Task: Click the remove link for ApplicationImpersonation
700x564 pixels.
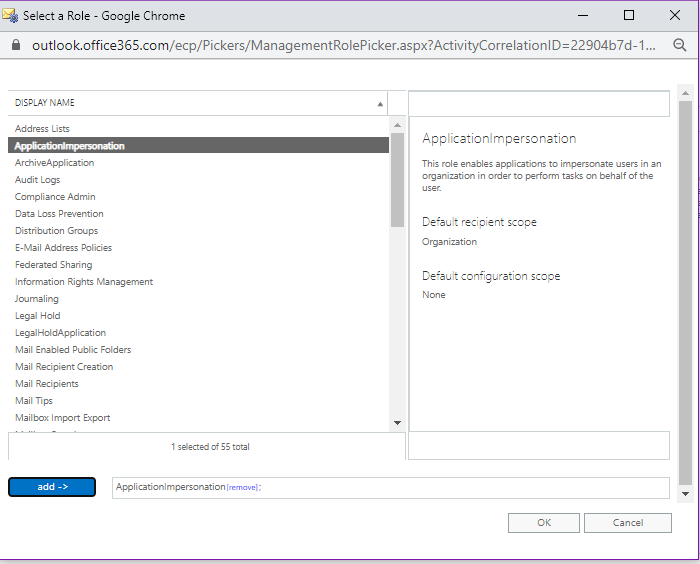Action: pyautogui.click(x=242, y=487)
